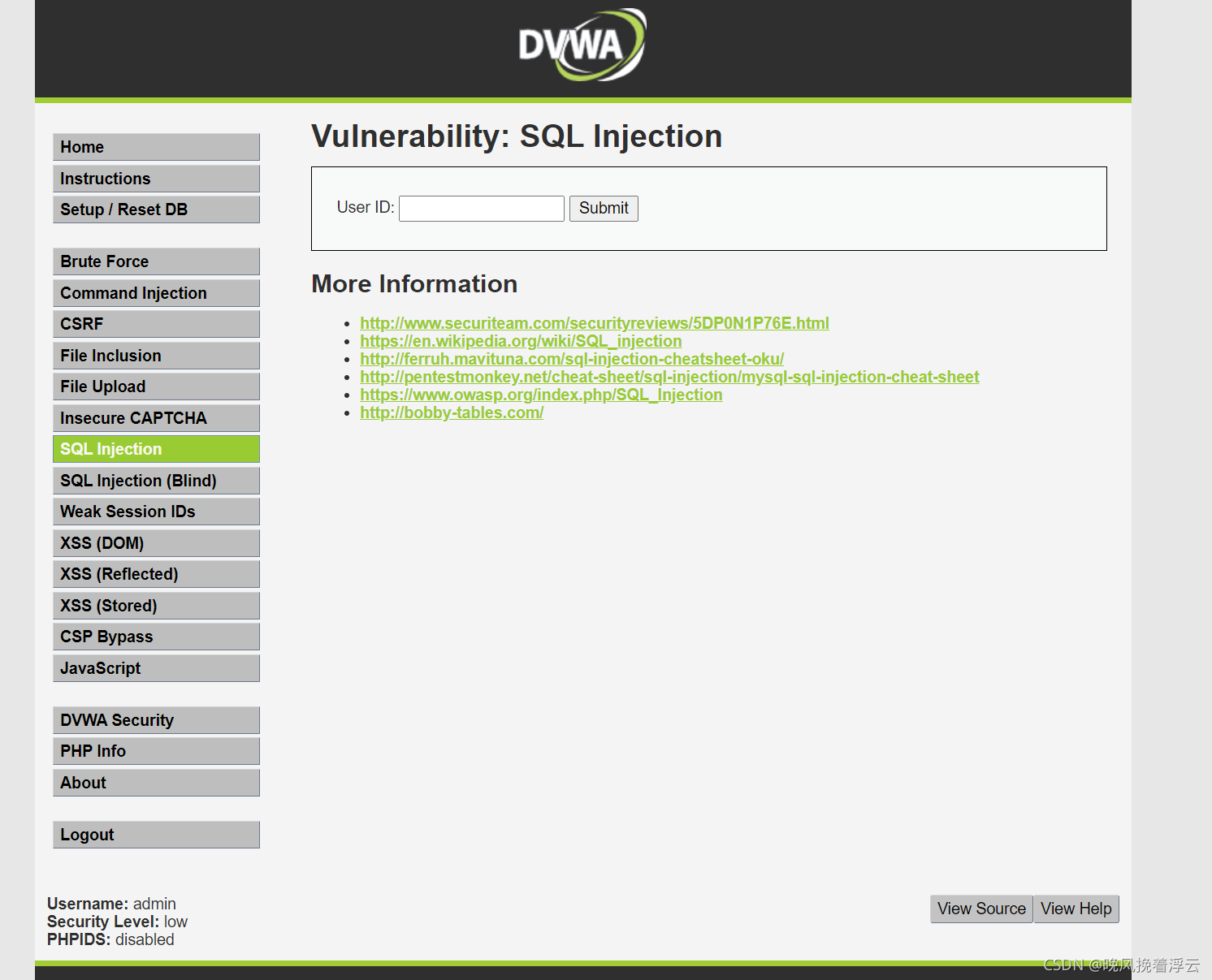Screen dimensions: 1212x980
Task: Open XSS (DOM) page
Action: point(156,543)
